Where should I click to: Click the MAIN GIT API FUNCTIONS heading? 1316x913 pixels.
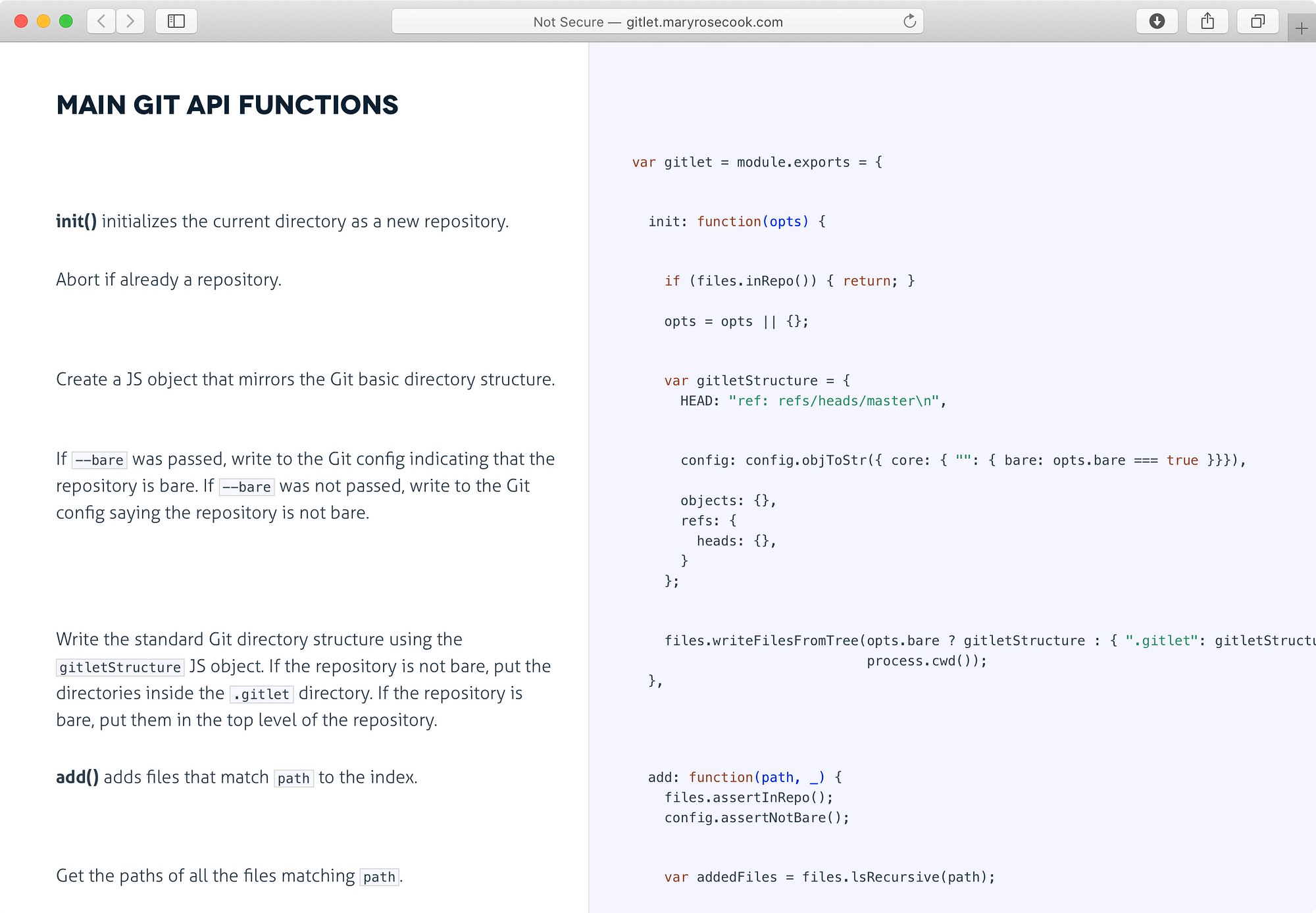click(227, 105)
